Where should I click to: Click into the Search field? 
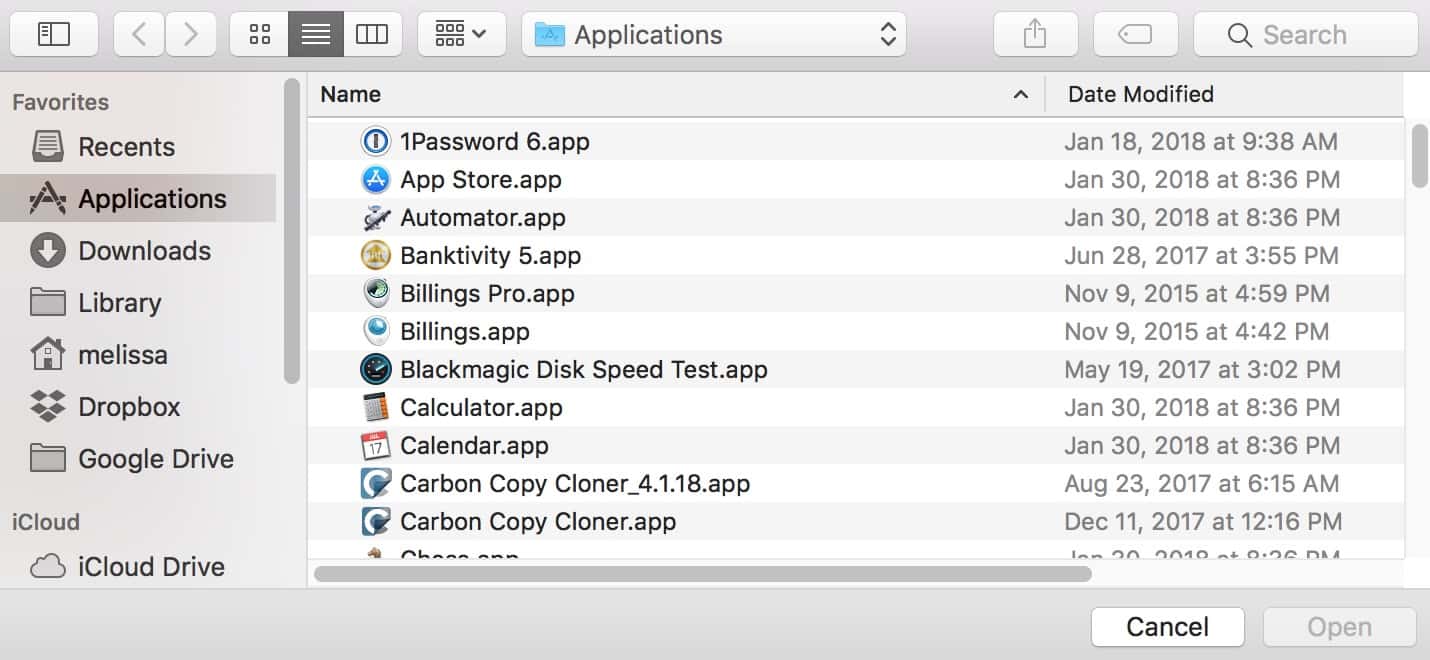coord(1305,35)
